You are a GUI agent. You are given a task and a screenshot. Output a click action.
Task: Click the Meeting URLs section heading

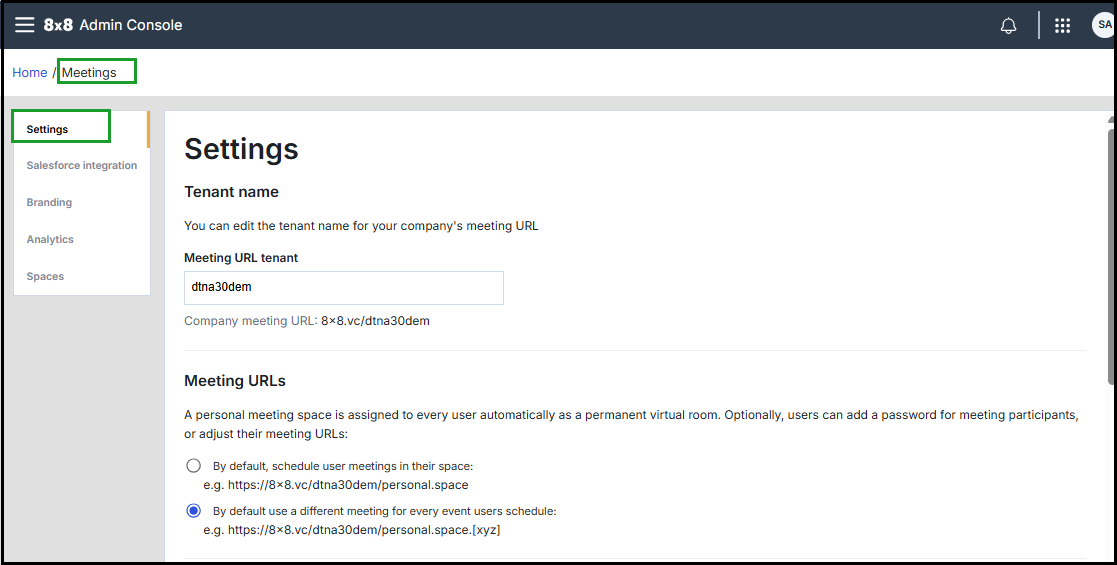click(235, 381)
